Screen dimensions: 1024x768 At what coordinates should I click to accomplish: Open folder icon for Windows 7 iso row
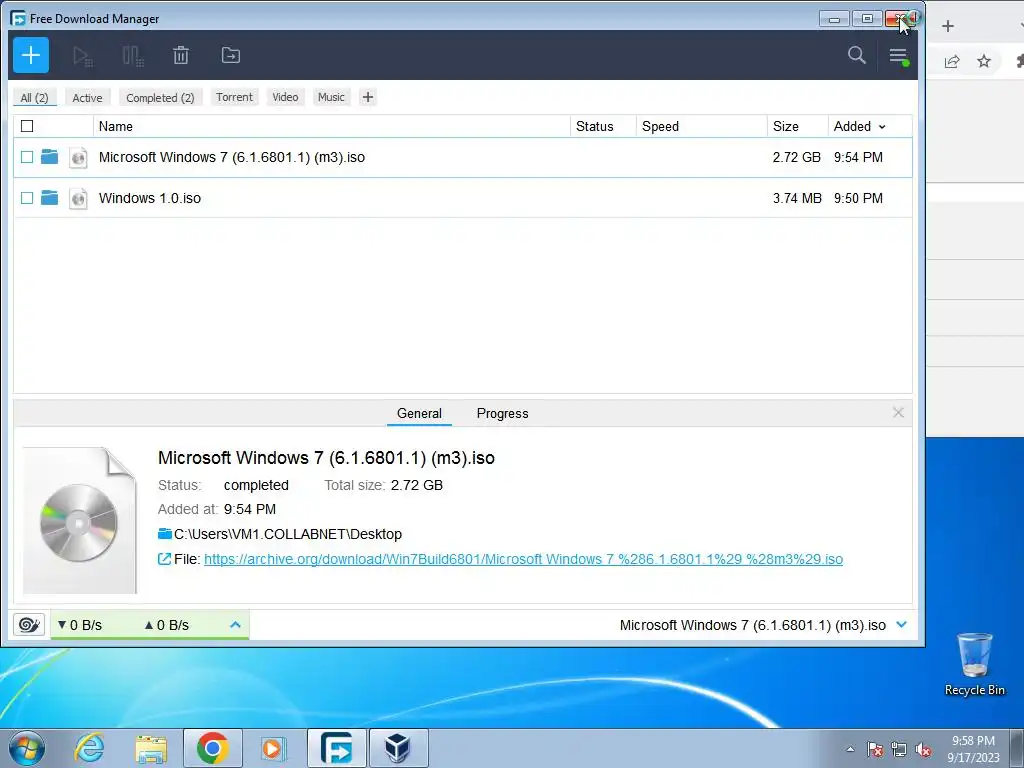(x=50, y=157)
